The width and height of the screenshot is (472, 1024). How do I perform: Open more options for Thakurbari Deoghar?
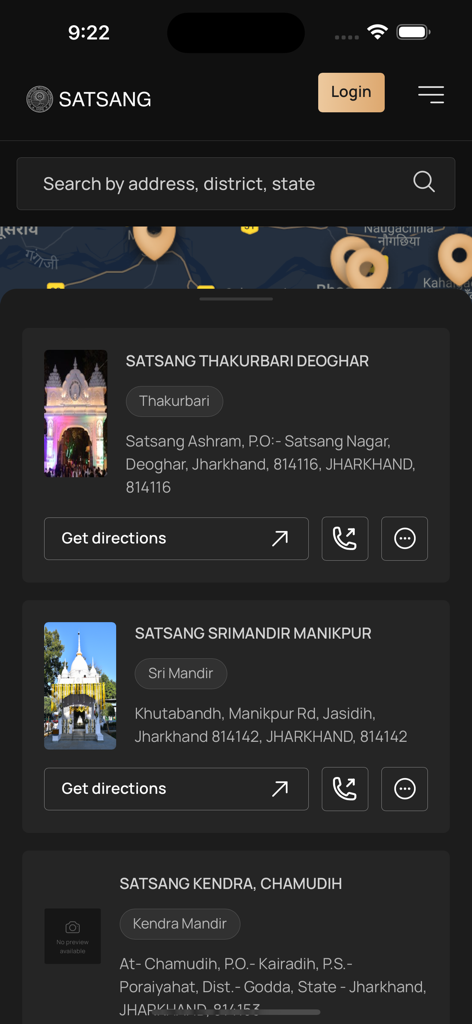(x=404, y=539)
